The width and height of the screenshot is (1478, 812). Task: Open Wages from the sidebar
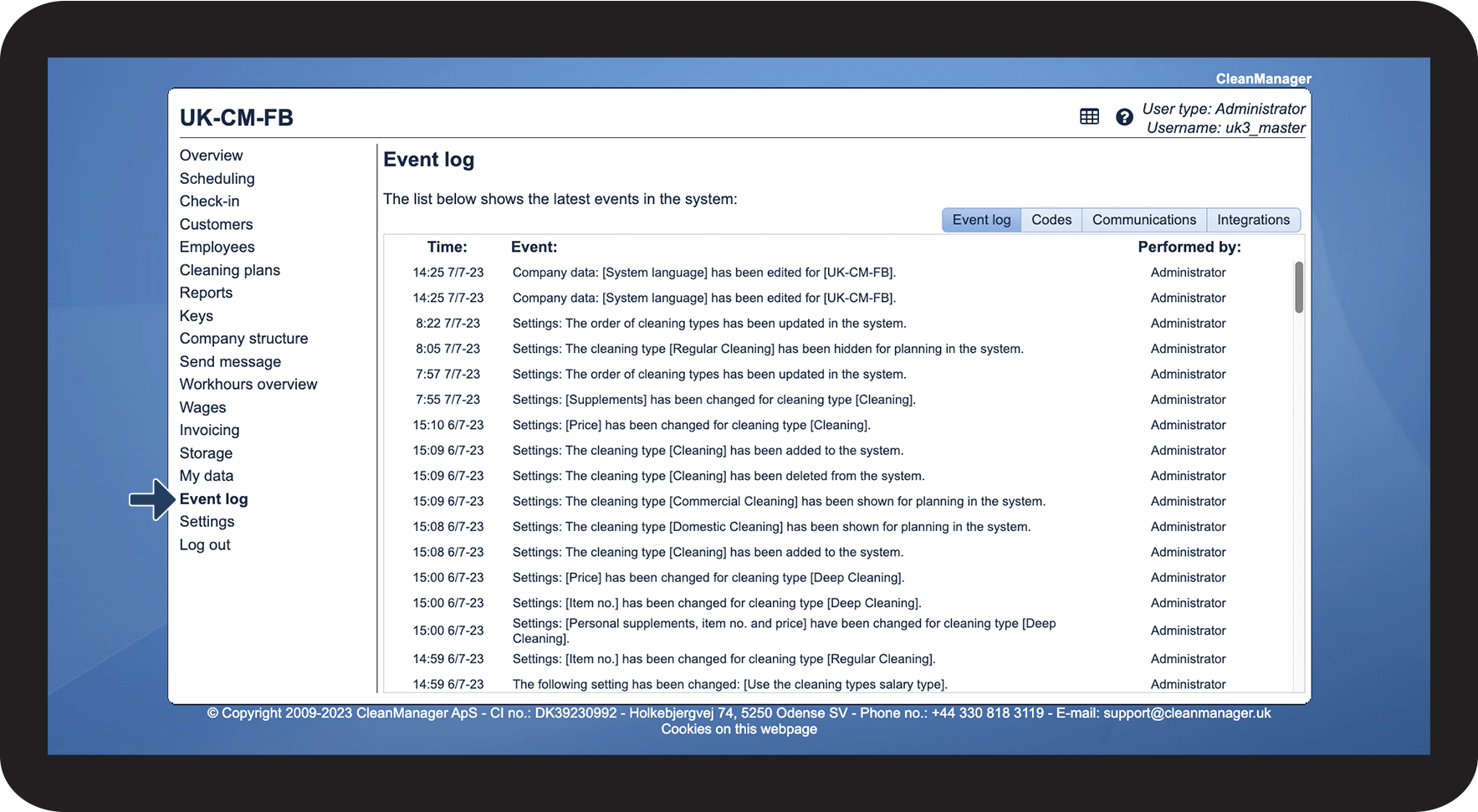point(202,408)
